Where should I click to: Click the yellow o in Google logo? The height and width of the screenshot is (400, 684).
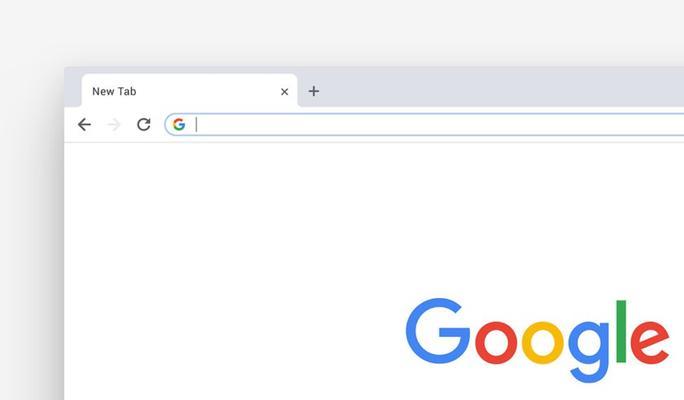pyautogui.click(x=543, y=342)
